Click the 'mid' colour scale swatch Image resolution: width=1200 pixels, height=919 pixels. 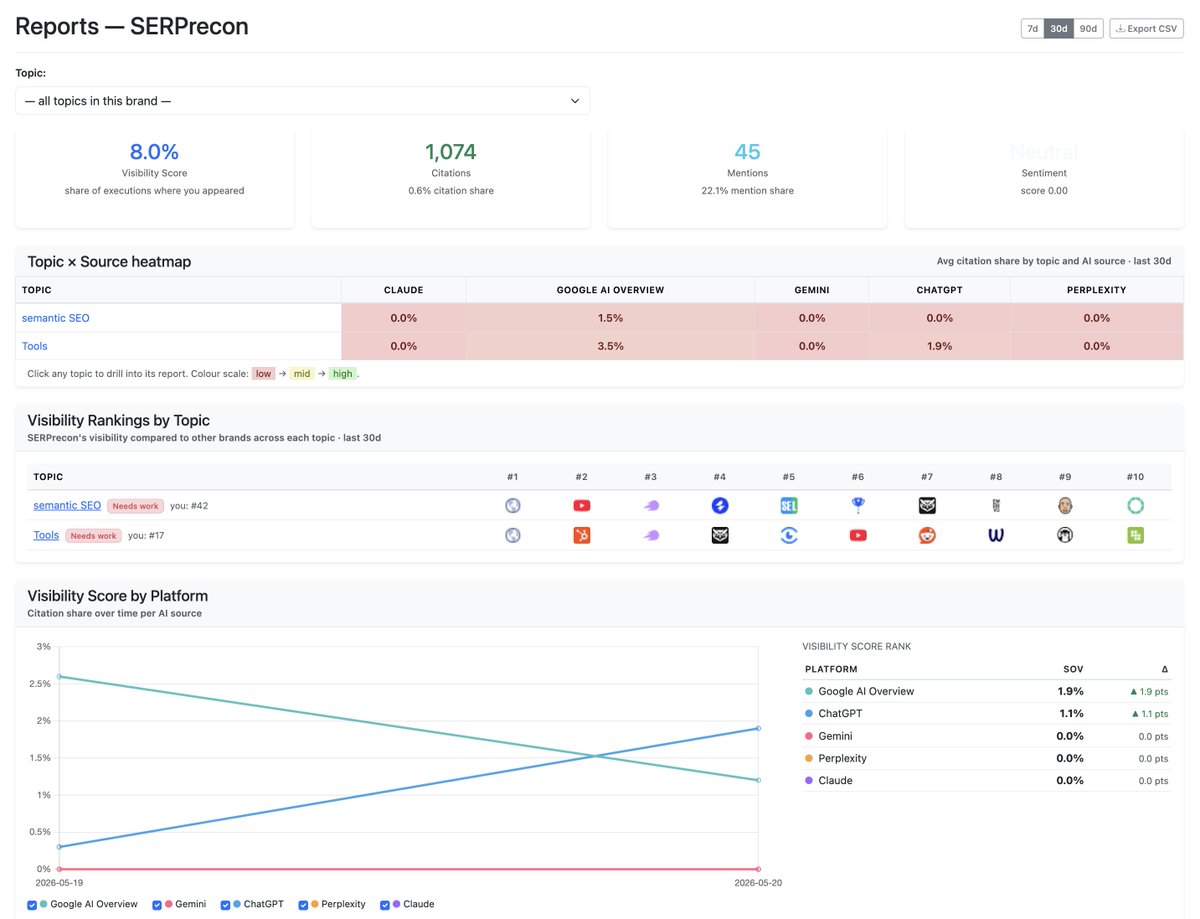pyautogui.click(x=302, y=374)
